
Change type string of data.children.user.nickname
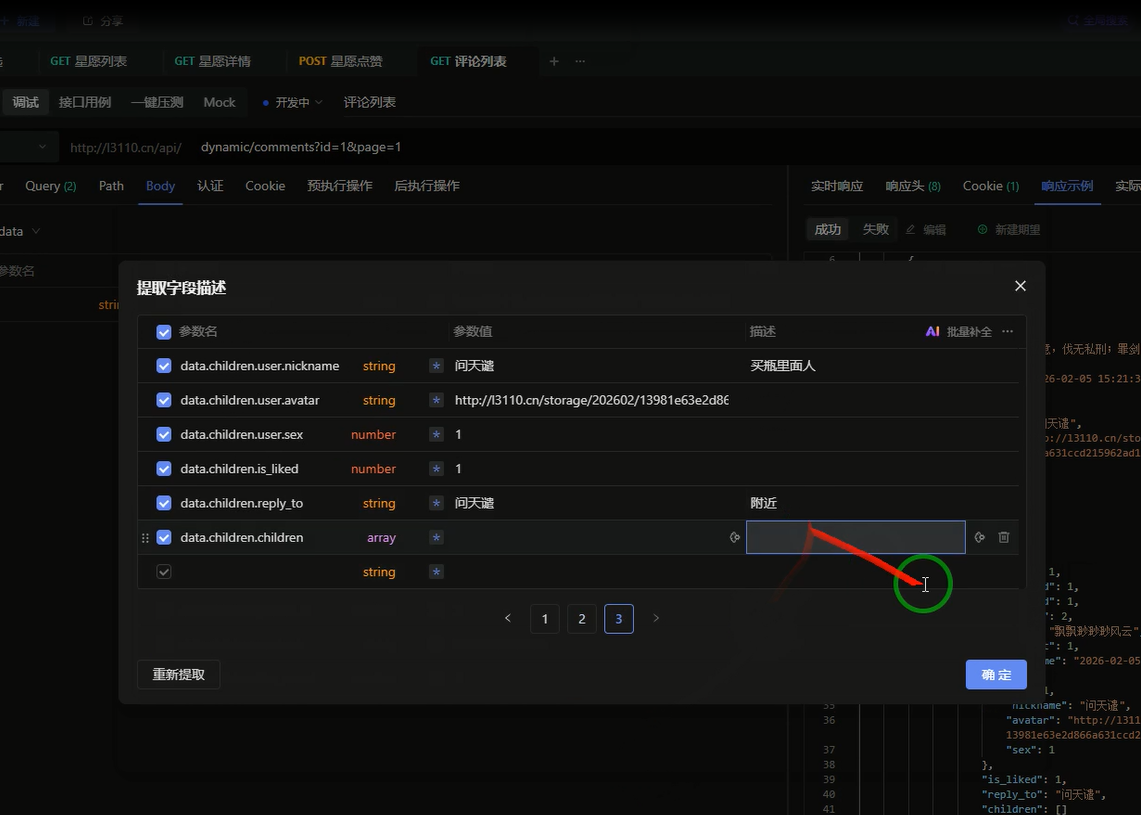point(379,366)
